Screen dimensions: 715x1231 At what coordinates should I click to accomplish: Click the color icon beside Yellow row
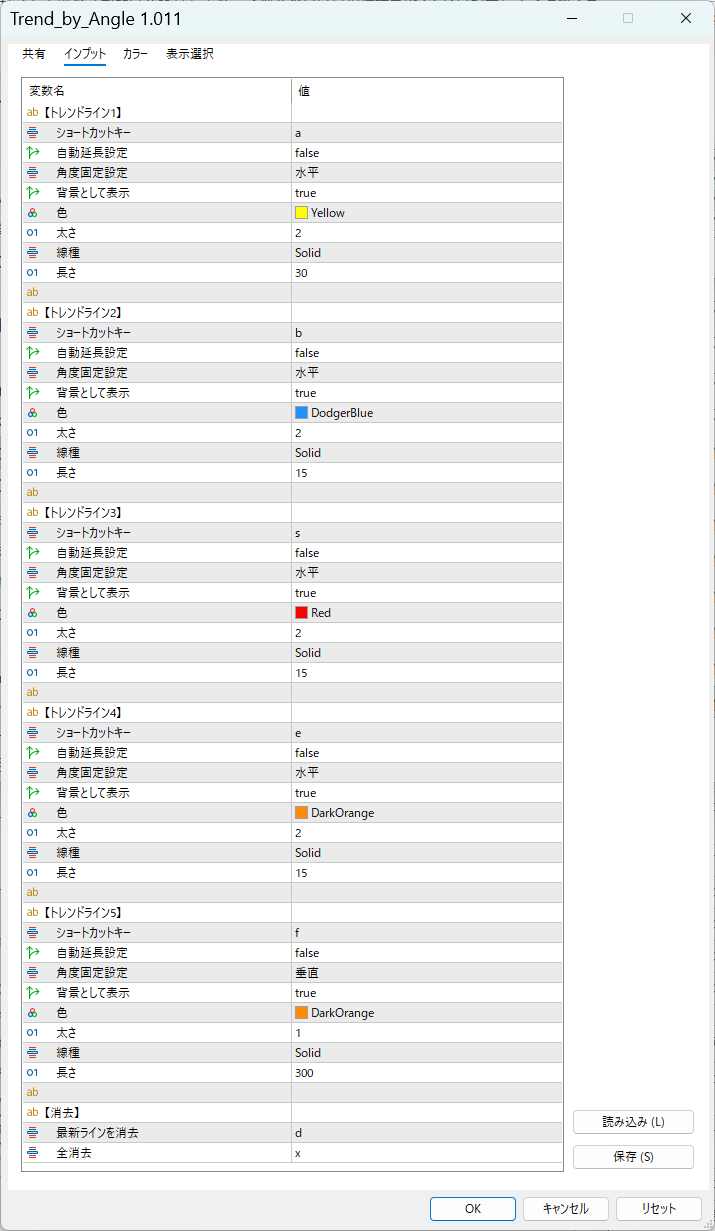32,213
